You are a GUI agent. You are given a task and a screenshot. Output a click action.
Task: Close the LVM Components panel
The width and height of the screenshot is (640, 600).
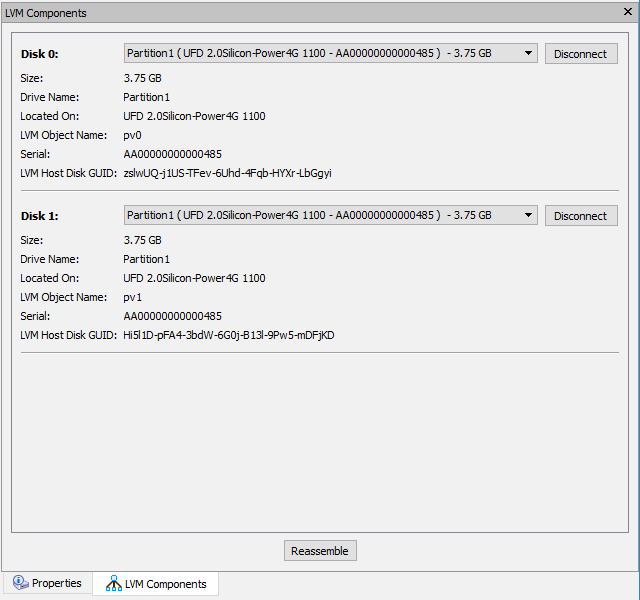coord(628,12)
